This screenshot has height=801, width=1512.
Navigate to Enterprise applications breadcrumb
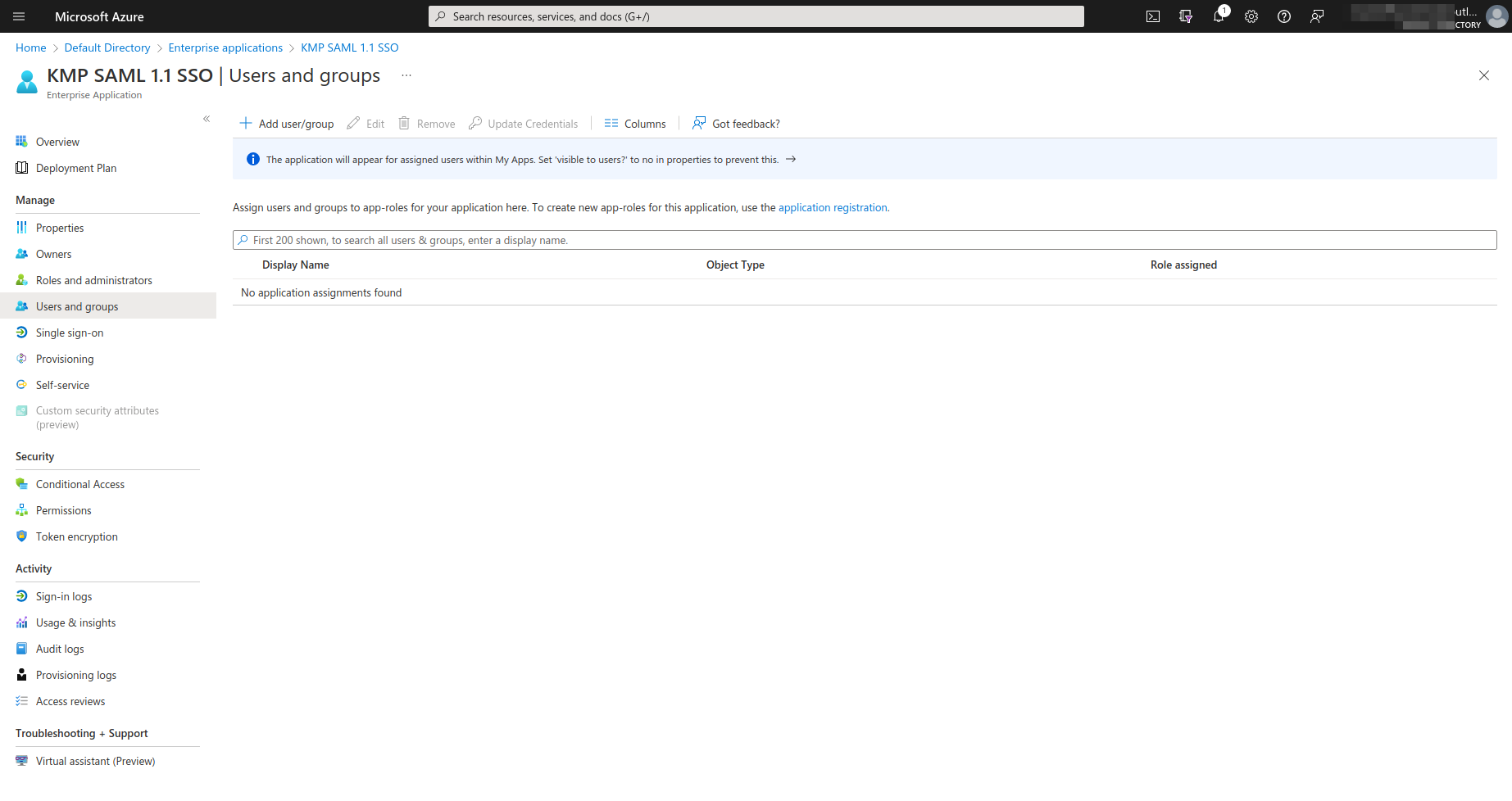coord(225,48)
